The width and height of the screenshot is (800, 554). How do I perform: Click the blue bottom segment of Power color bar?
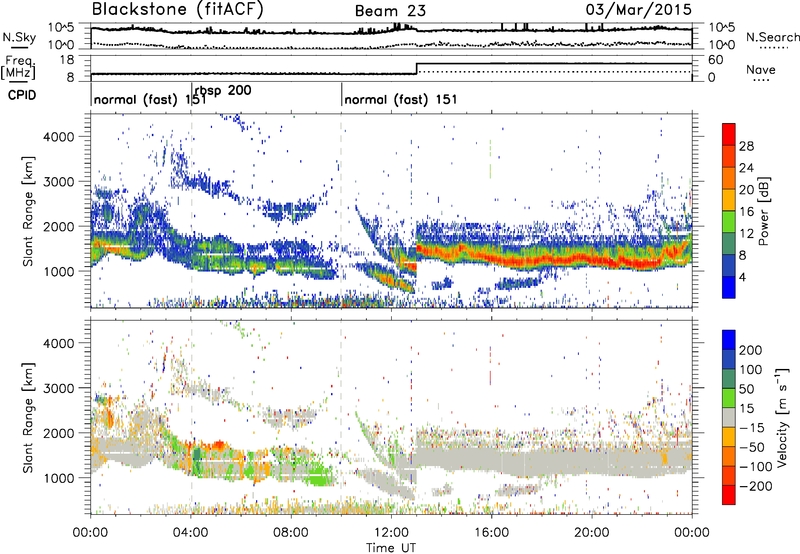click(729, 287)
